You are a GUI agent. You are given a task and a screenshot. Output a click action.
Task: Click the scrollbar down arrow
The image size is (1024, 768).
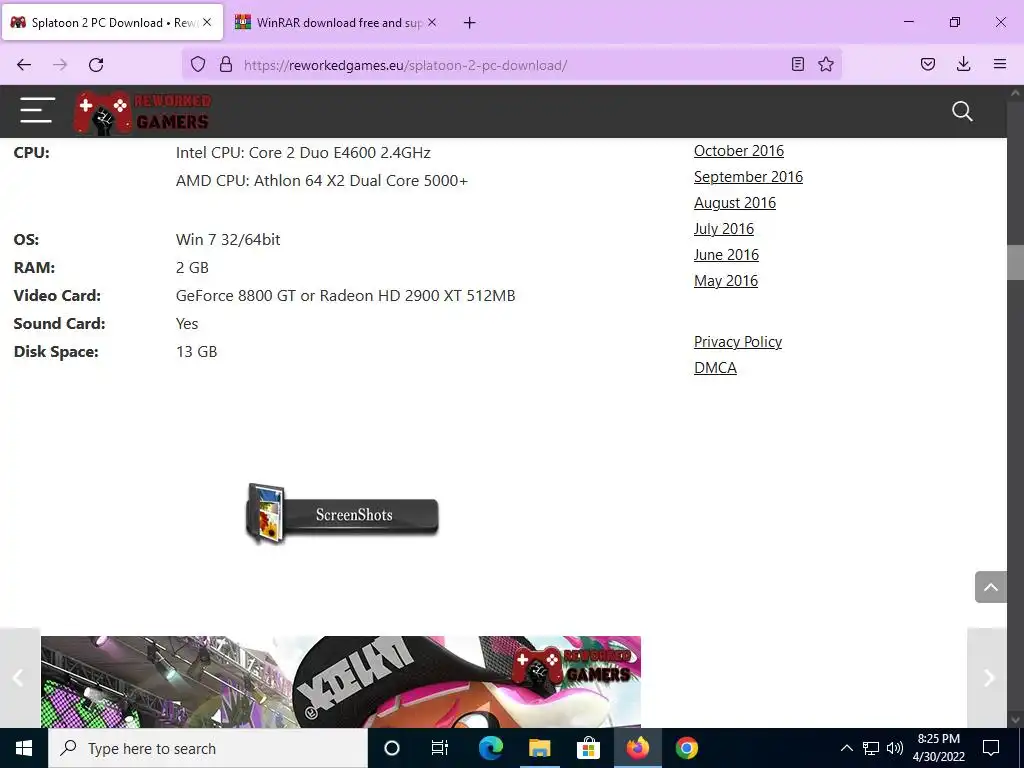pyautogui.click(x=1016, y=720)
